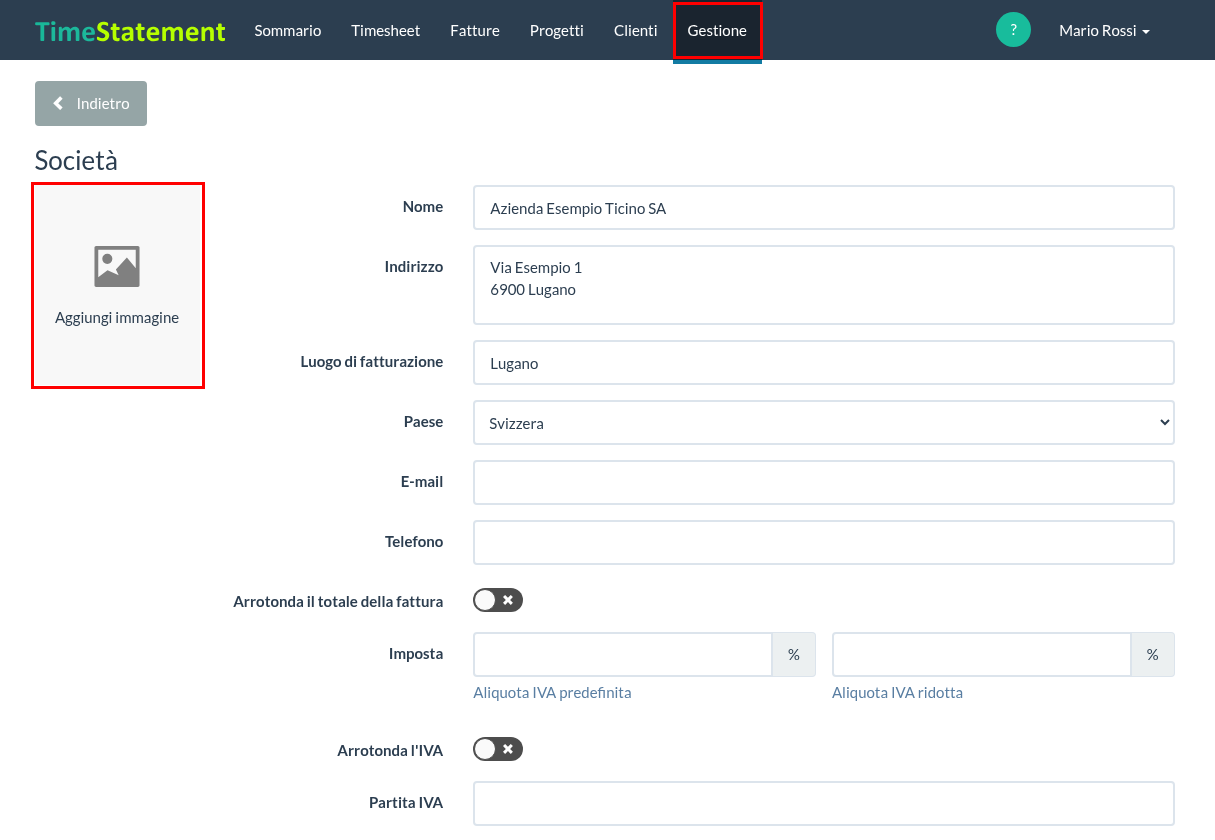
Task: Click the Aliquota IVA predefinita percentage field
Action: (623, 654)
